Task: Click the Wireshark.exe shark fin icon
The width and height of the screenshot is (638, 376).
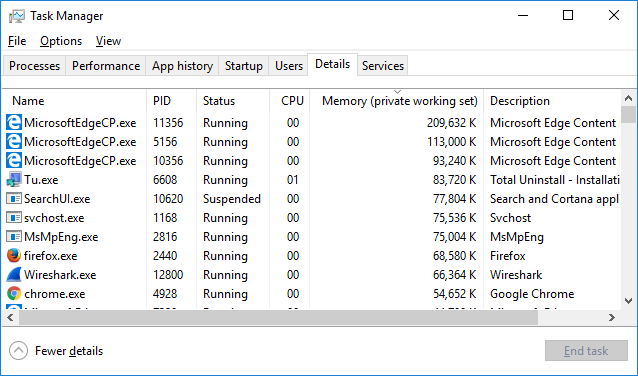Action: click(x=13, y=275)
